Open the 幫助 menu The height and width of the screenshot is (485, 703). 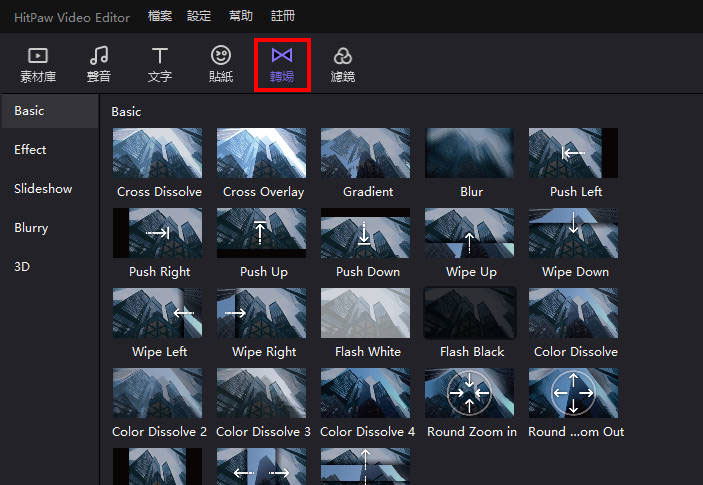[241, 16]
